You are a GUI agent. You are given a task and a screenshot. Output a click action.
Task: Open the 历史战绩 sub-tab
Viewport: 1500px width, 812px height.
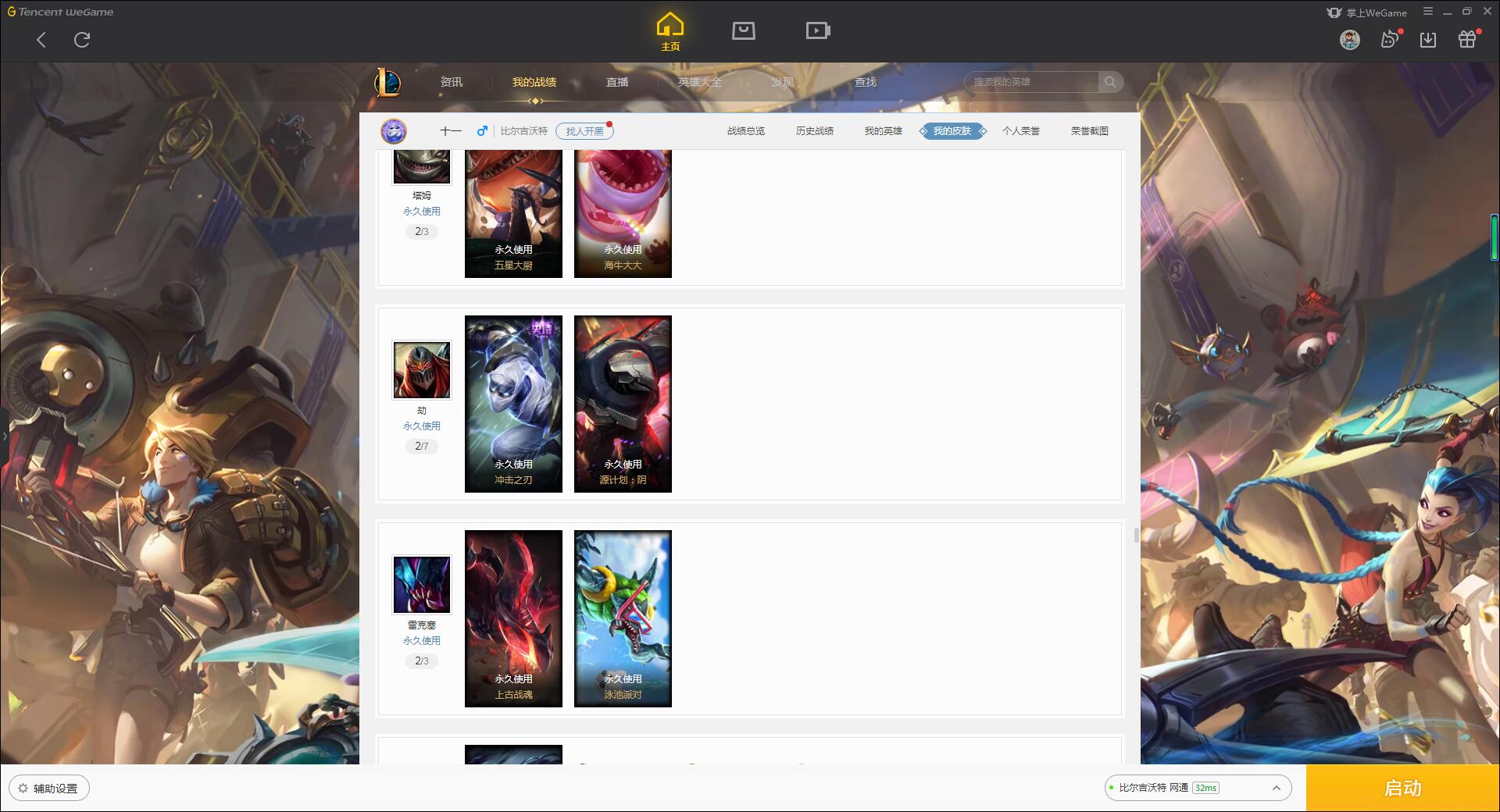(x=815, y=131)
